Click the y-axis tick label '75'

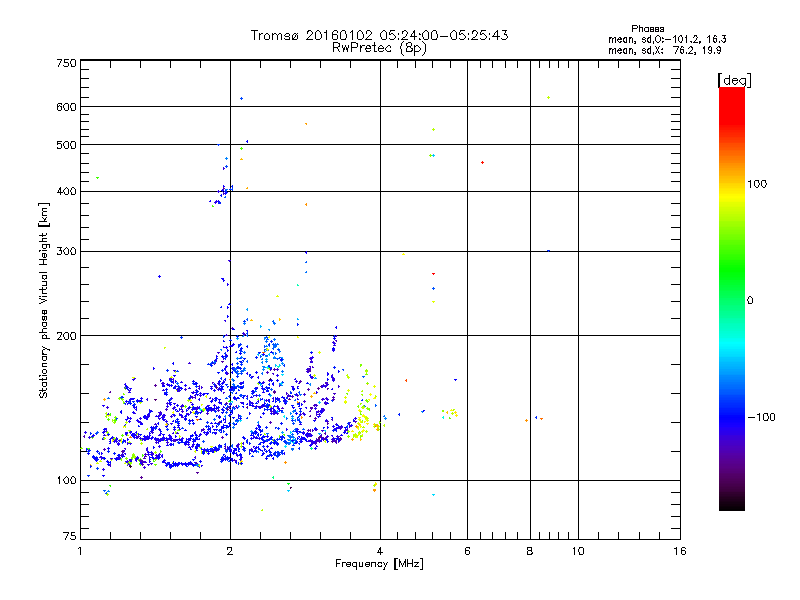pos(70,536)
